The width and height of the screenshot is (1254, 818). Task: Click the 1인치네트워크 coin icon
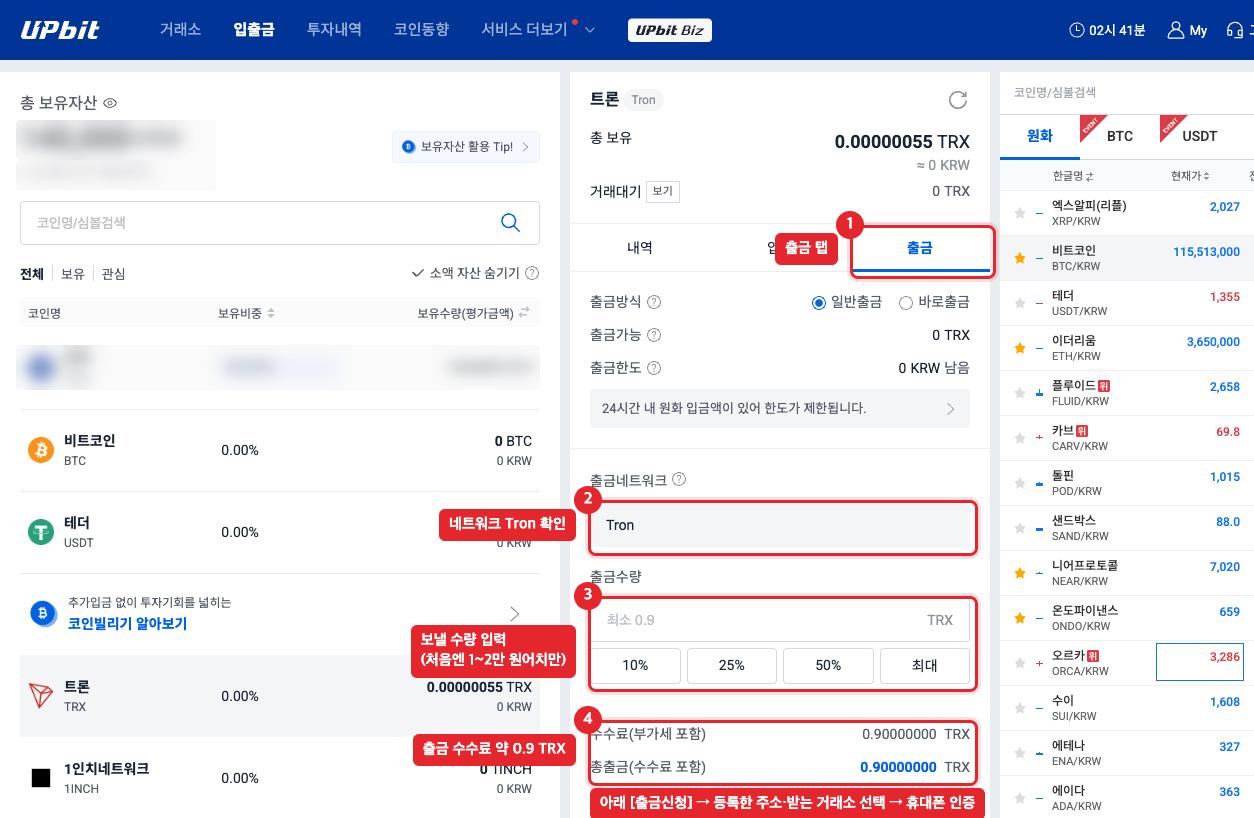tap(41, 778)
